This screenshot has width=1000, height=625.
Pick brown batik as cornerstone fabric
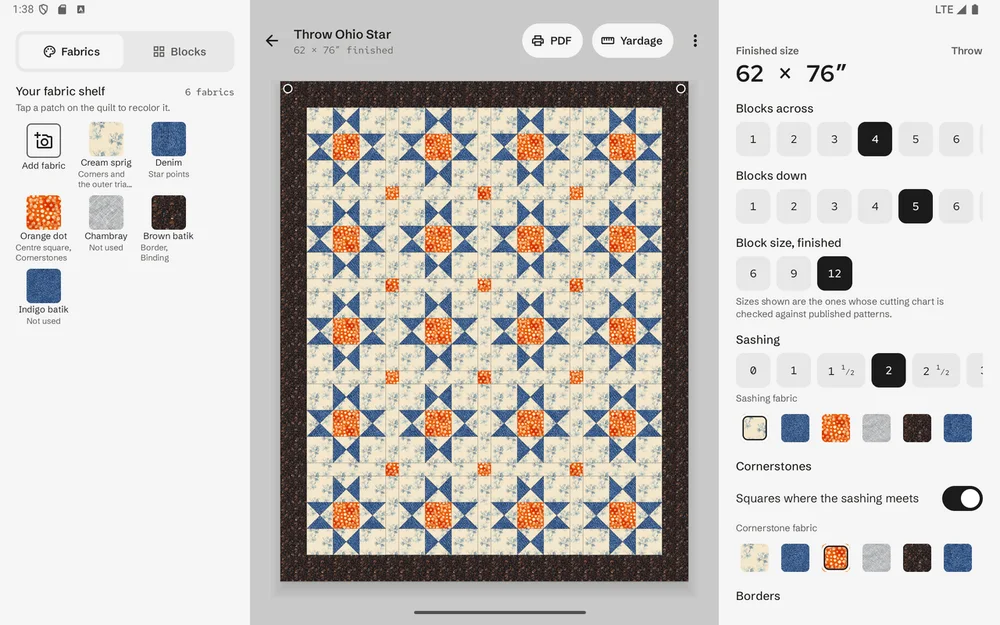click(x=917, y=557)
